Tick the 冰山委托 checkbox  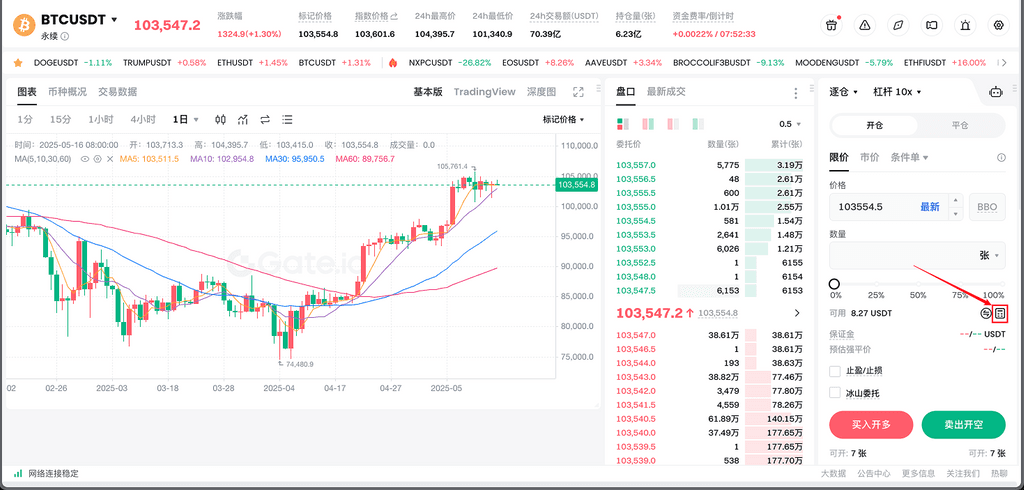pyautogui.click(x=836, y=392)
